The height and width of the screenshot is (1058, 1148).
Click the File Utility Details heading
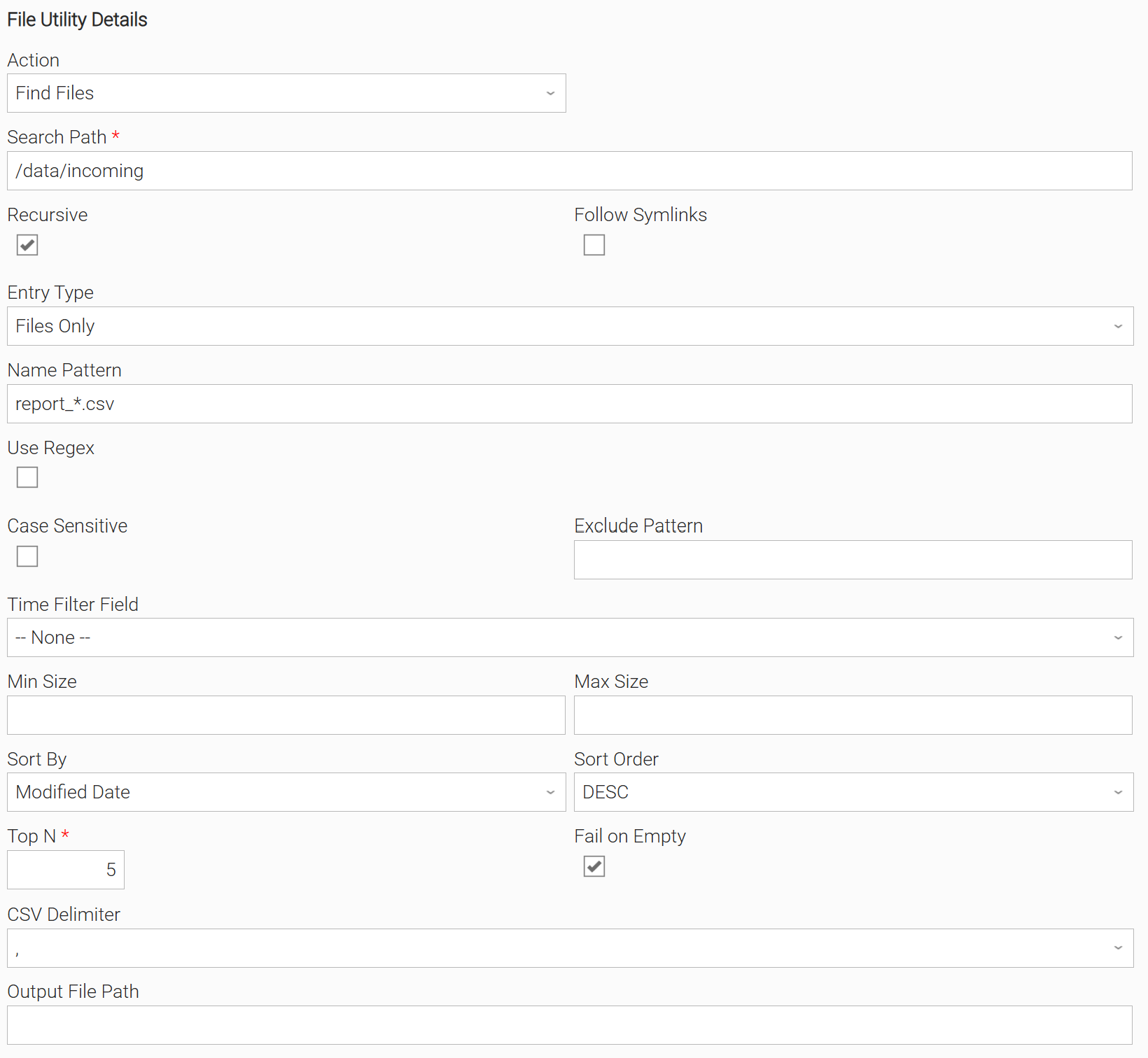point(77,20)
